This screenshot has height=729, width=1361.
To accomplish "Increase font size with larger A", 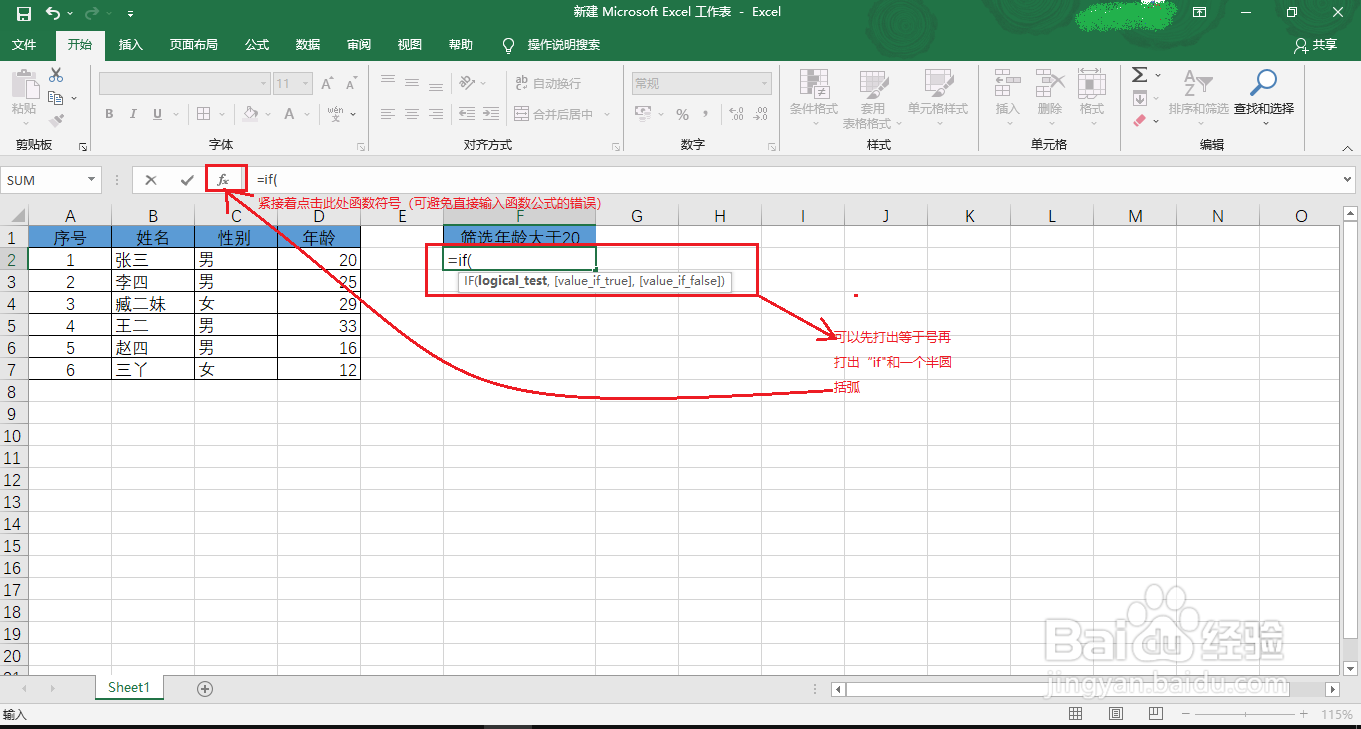I will coord(327,84).
